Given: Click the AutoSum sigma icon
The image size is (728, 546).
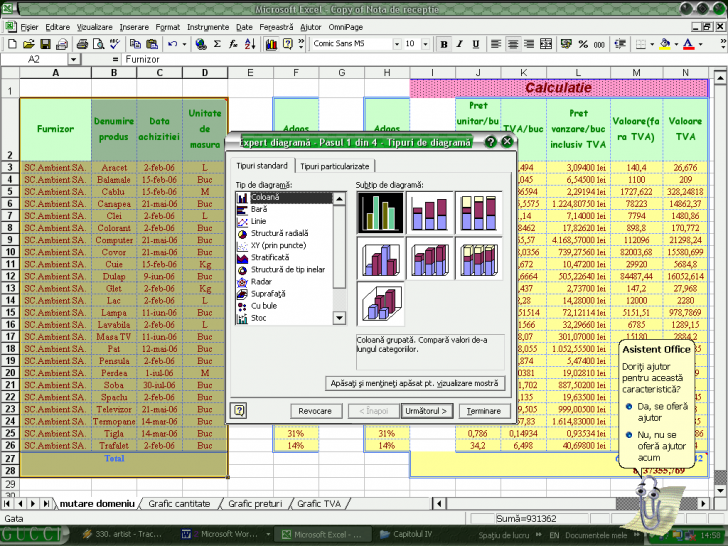Looking at the screenshot, I should coord(217,44).
